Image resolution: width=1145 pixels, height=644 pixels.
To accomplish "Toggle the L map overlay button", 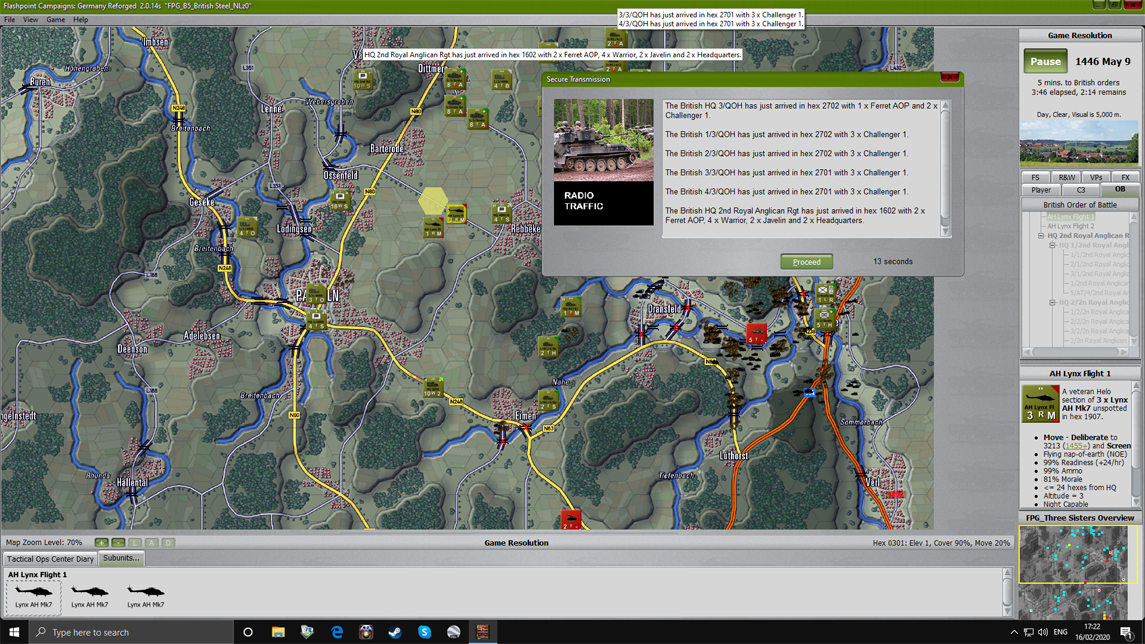I will 135,543.
